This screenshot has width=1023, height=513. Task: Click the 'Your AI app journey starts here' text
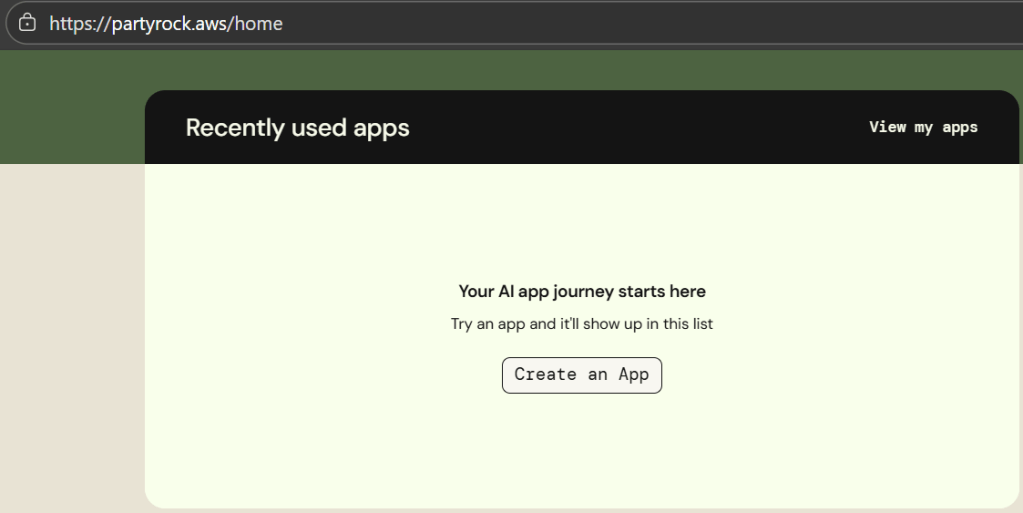tap(582, 292)
